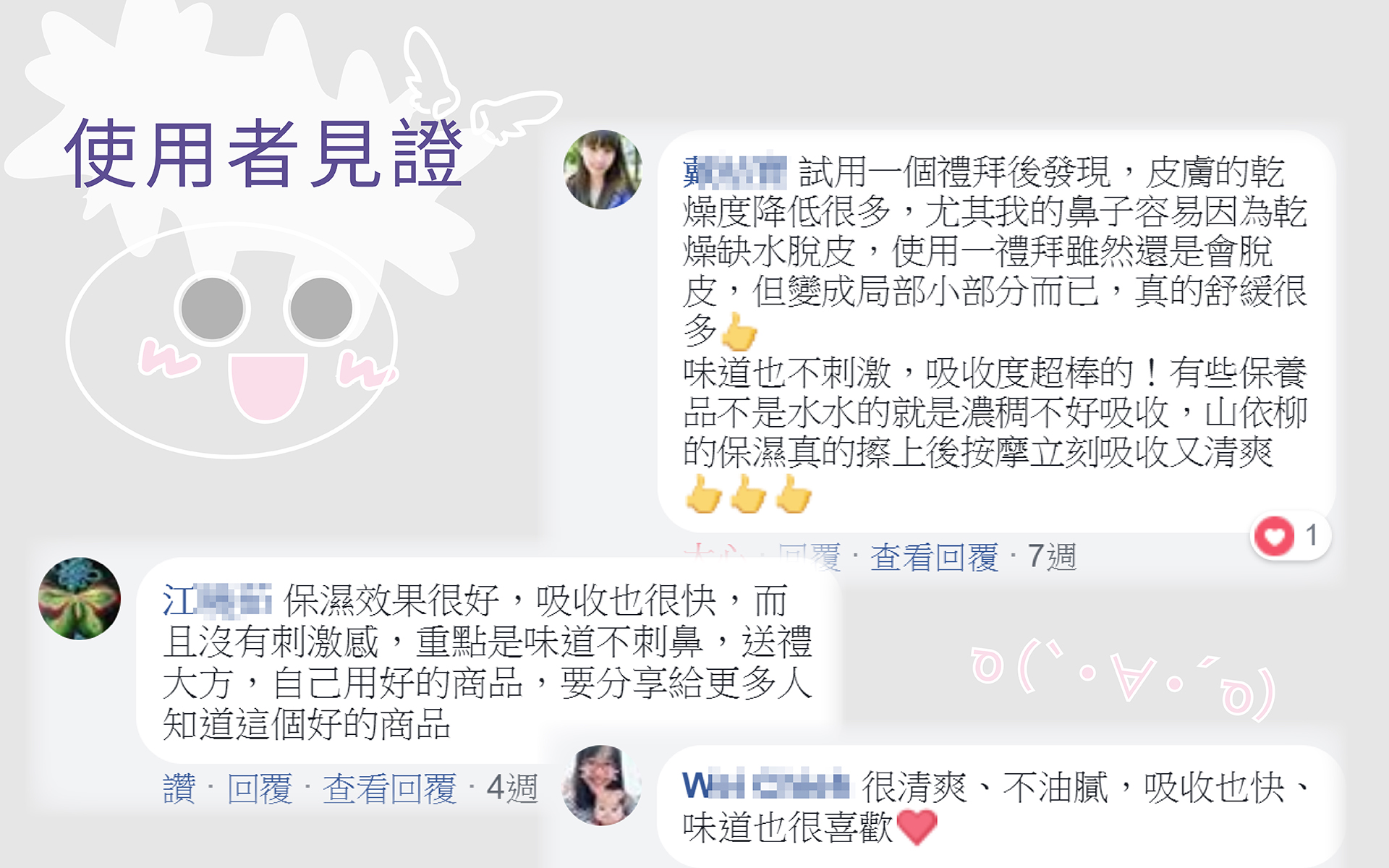This screenshot has height=868, width=1389.
Task: Click the red heart emoji in third comment
Action: point(917,827)
